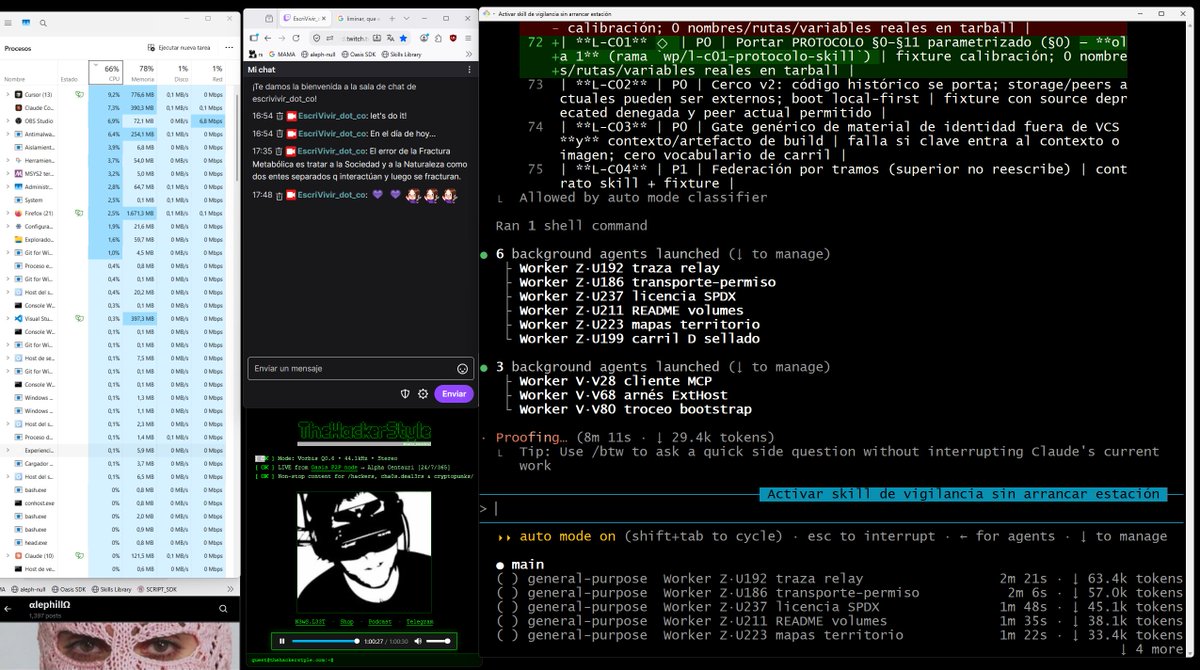Open the chat emoji picker
The width and height of the screenshot is (1200, 670).
463,368
